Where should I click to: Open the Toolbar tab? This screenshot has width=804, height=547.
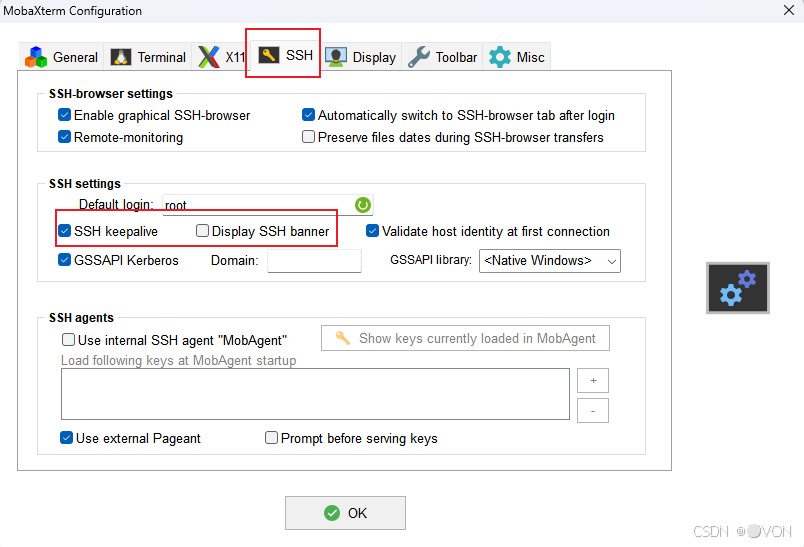[x=442, y=57]
